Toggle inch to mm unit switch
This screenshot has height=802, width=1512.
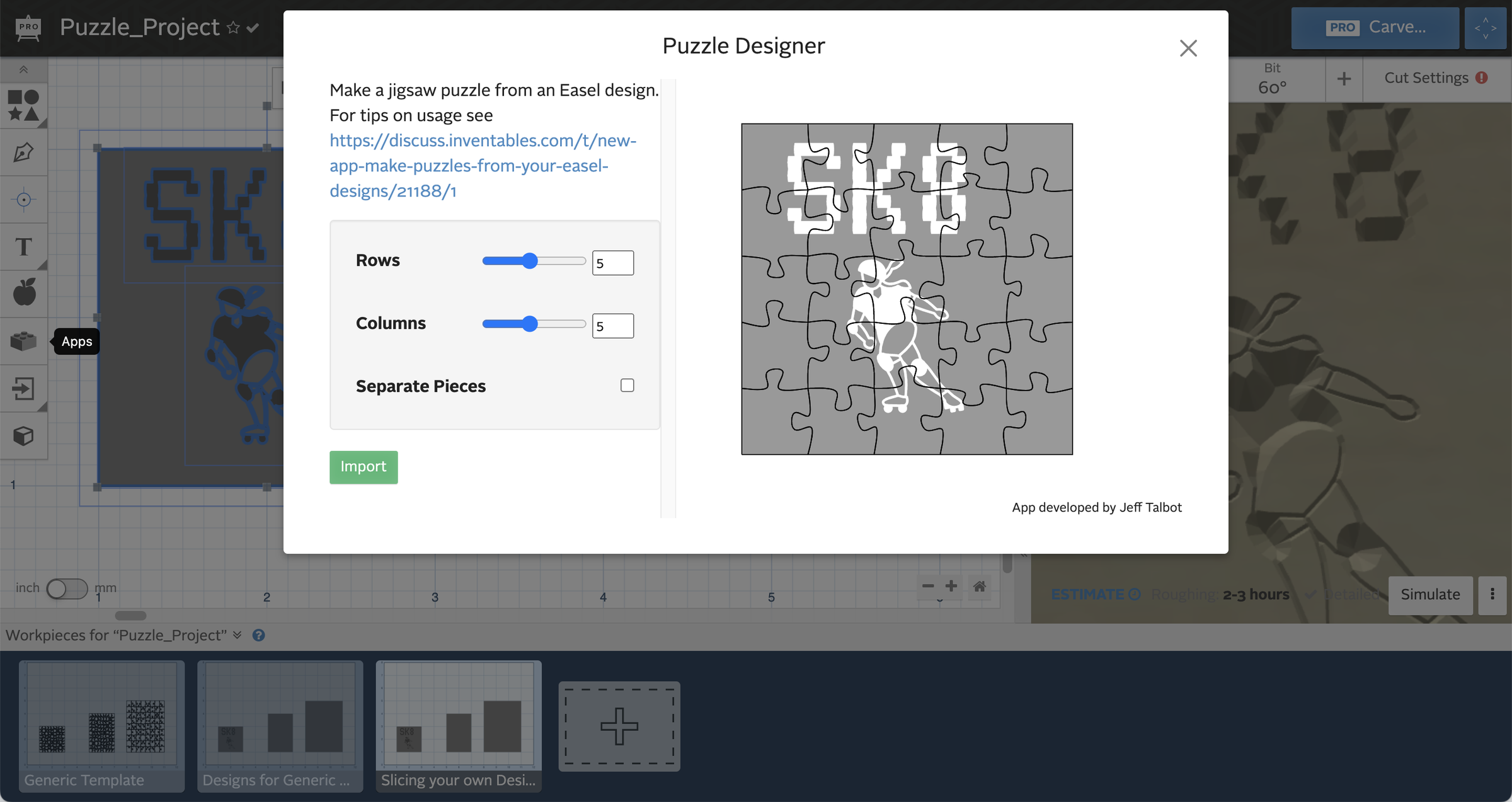coord(67,588)
